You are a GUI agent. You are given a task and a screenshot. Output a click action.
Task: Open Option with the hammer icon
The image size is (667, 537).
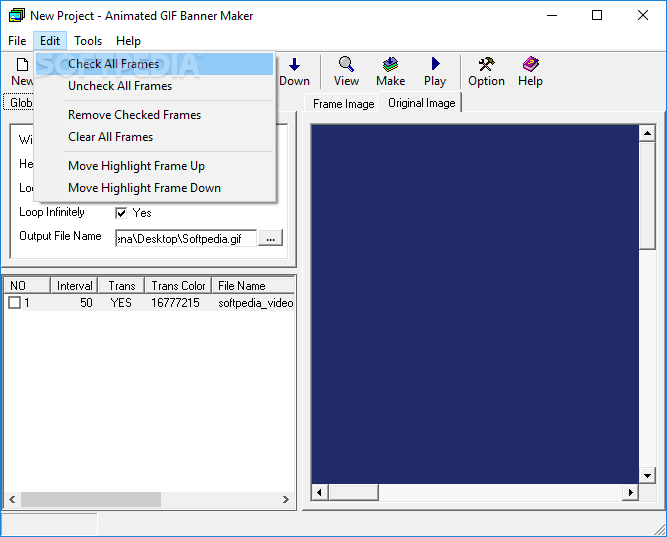pyautogui.click(x=486, y=64)
